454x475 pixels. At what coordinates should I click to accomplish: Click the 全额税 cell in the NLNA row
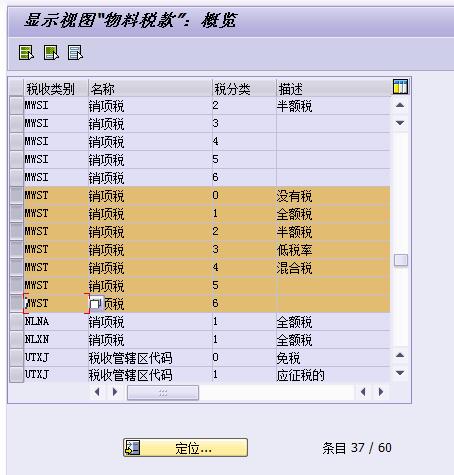(333, 322)
